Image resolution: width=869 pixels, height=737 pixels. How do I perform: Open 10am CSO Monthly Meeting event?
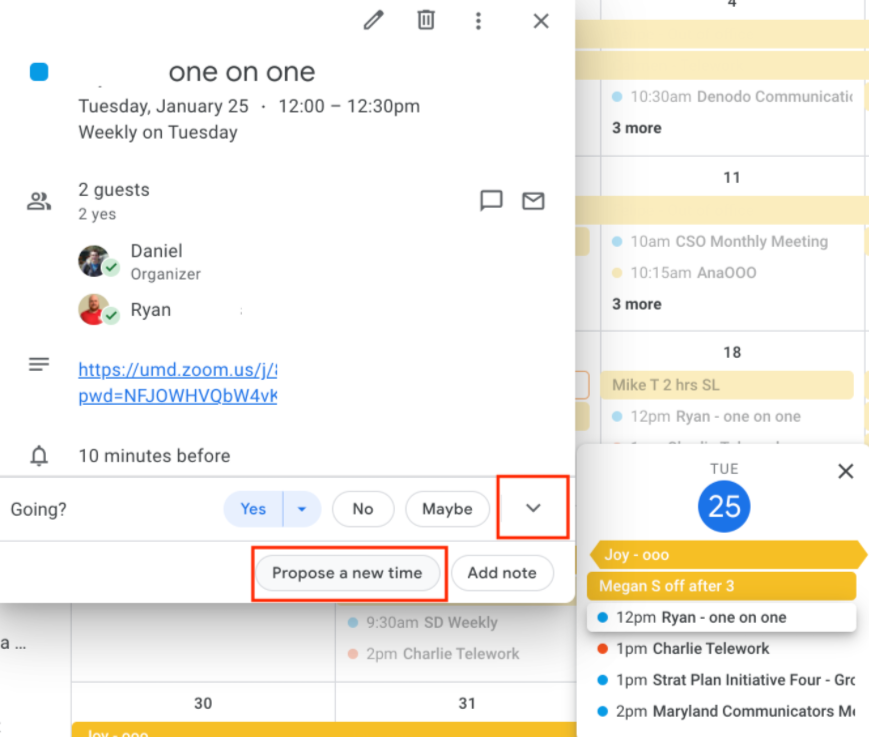click(x=719, y=242)
